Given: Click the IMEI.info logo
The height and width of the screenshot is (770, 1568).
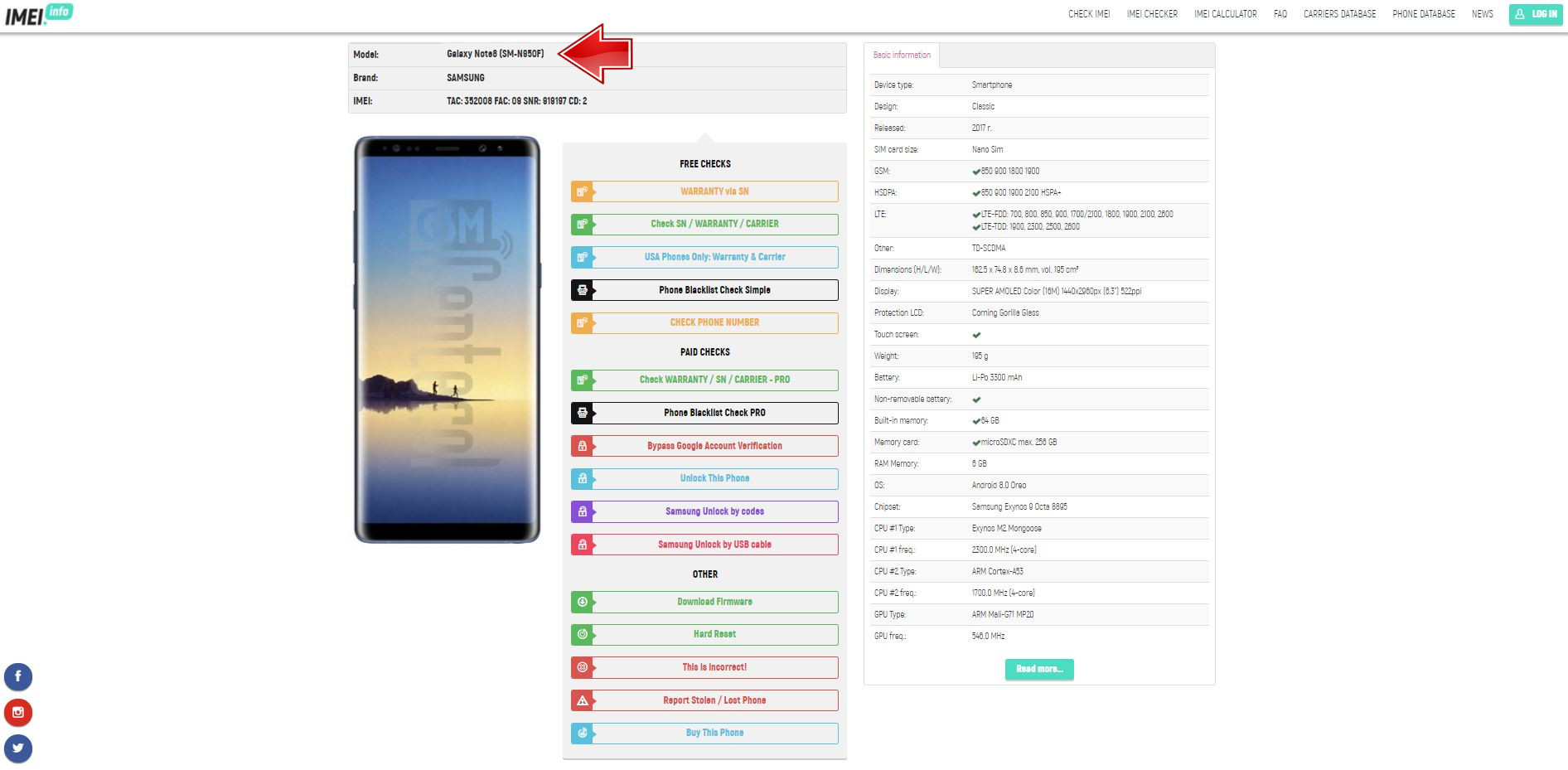Looking at the screenshot, I should click(39, 14).
